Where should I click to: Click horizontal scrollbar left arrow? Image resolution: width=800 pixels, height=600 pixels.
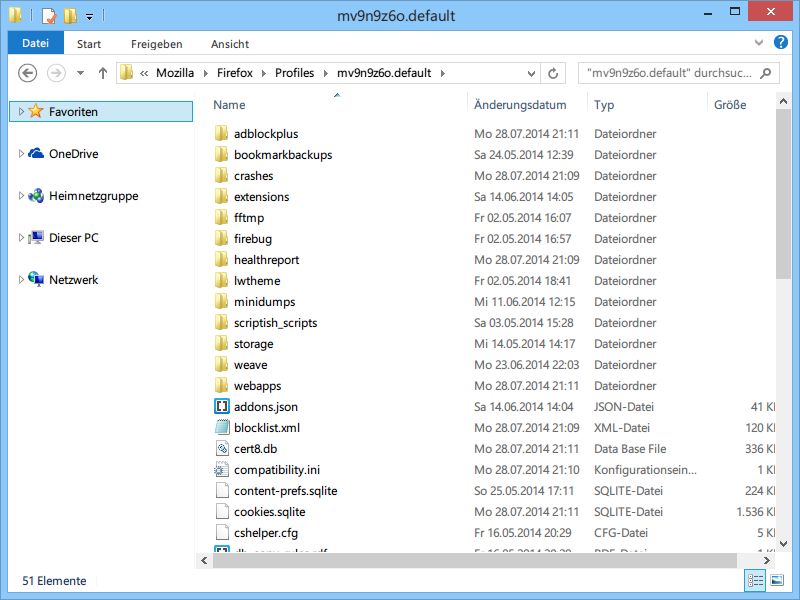[x=204, y=560]
